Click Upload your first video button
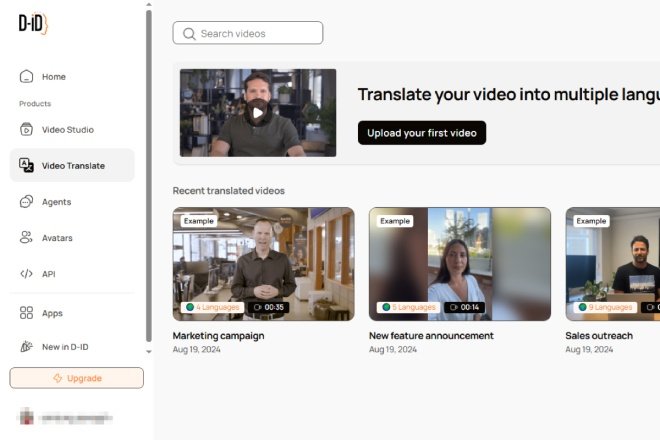The width and height of the screenshot is (660, 440). tap(422, 133)
